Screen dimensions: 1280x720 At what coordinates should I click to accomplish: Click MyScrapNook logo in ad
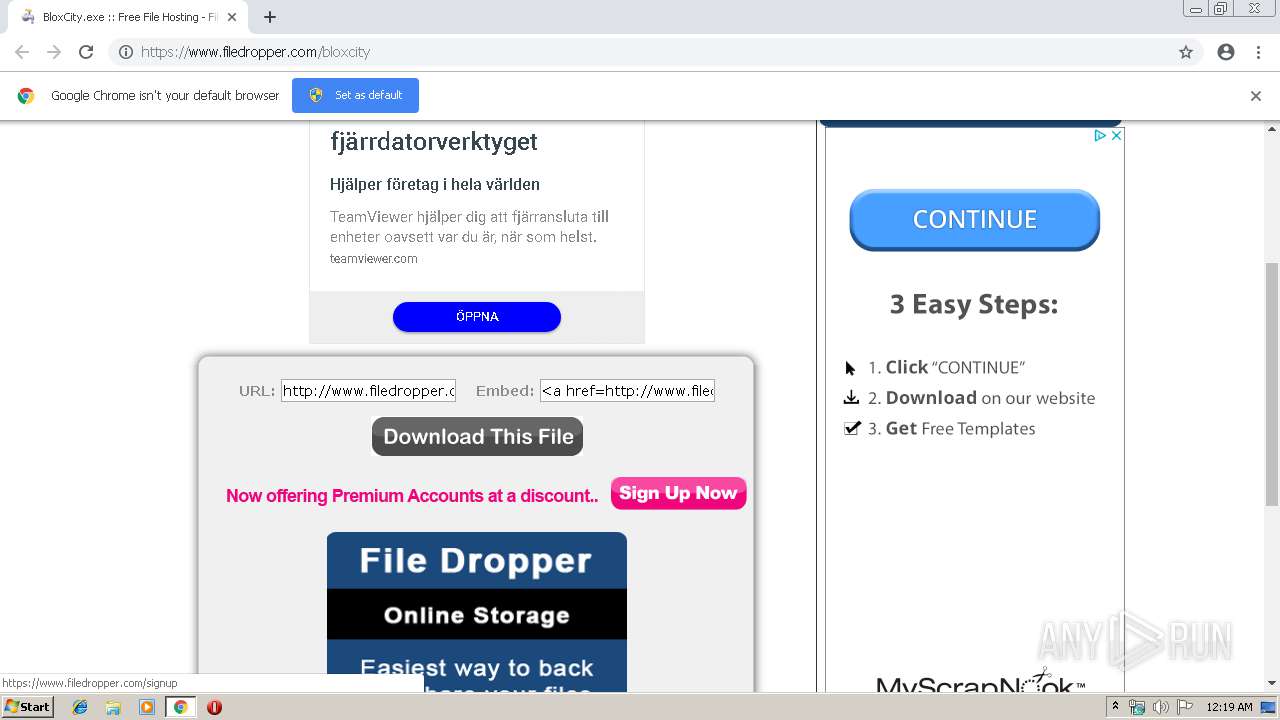[x=980, y=682]
